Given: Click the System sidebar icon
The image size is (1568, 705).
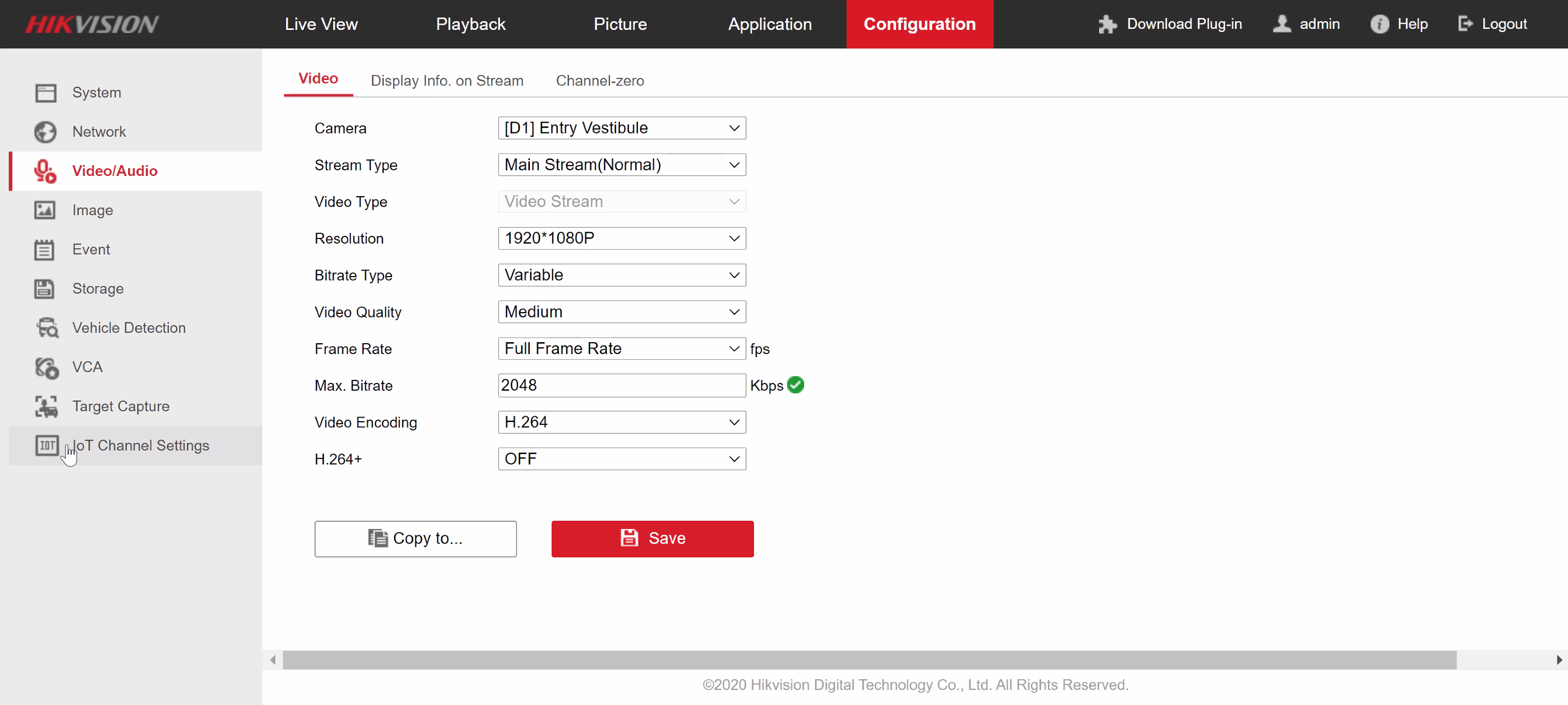Looking at the screenshot, I should 45,92.
